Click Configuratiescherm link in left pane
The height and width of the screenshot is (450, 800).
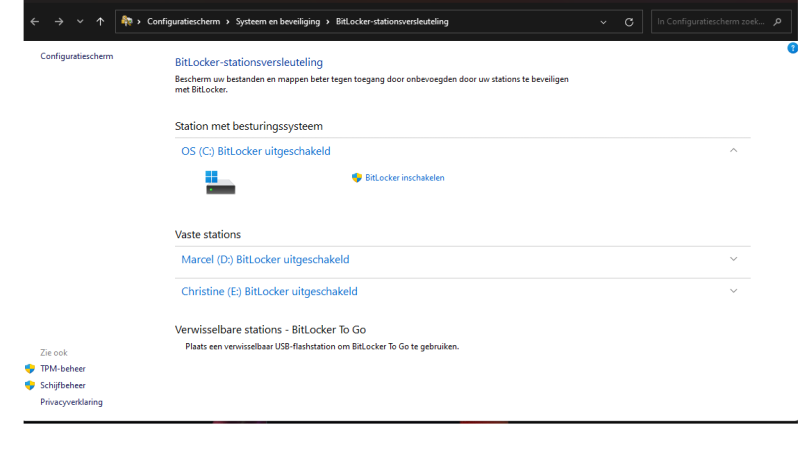coord(76,56)
